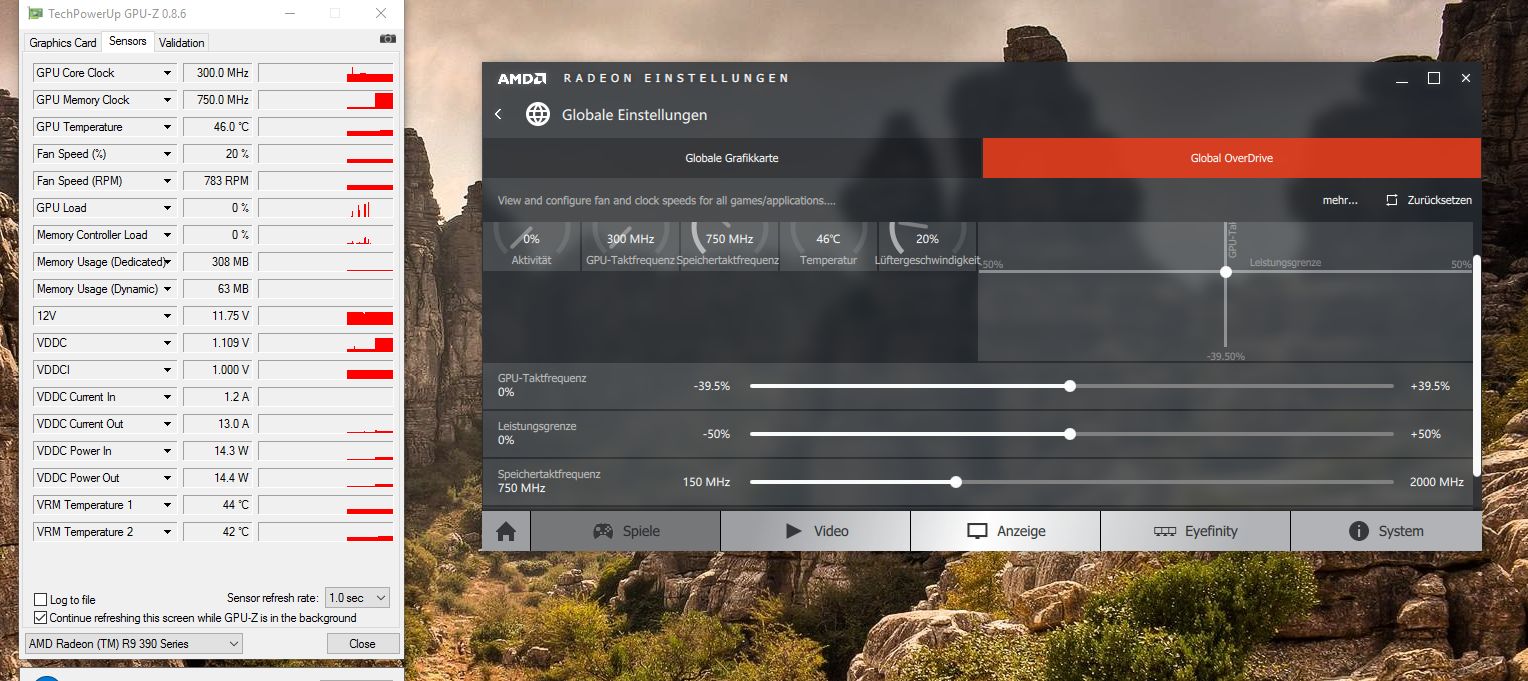The image size is (1528, 681).
Task: Select the Speichertaktfrequenz 750 MHz gauge
Action: click(x=729, y=246)
